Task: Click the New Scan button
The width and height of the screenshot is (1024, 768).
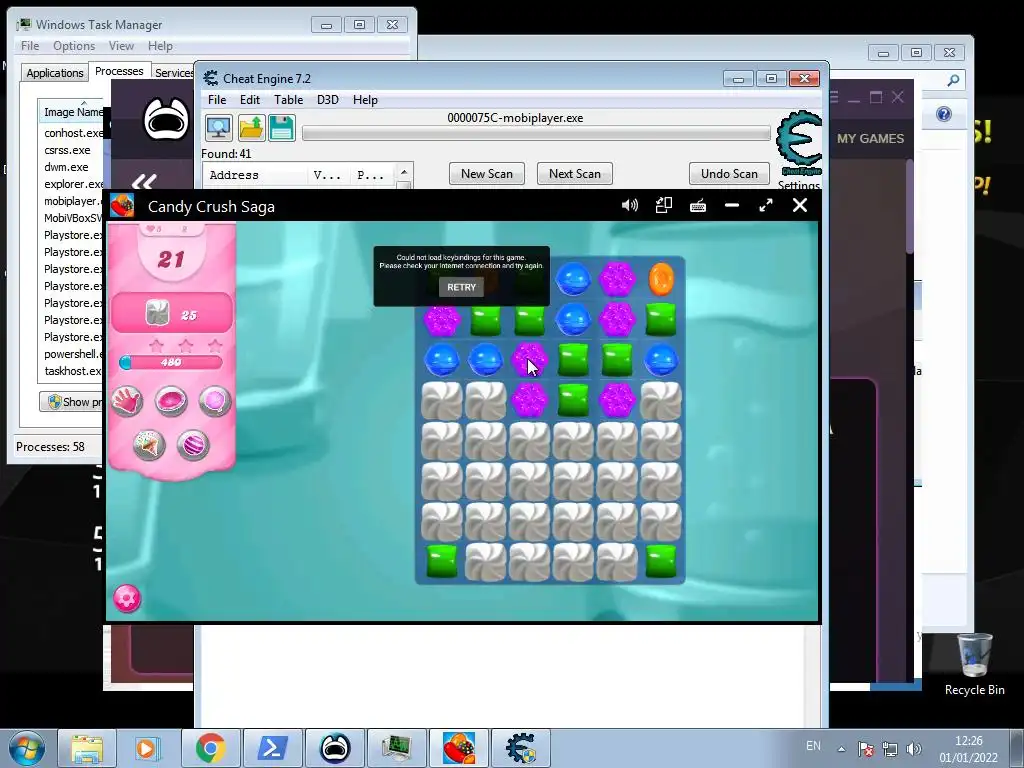Action: pos(487,174)
